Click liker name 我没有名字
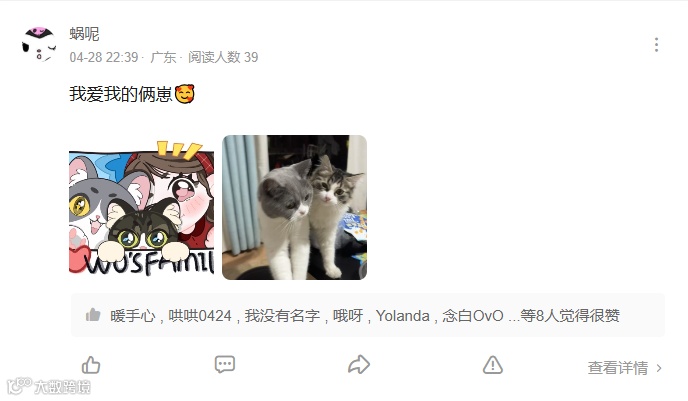The width and height of the screenshot is (688, 401). (282, 316)
